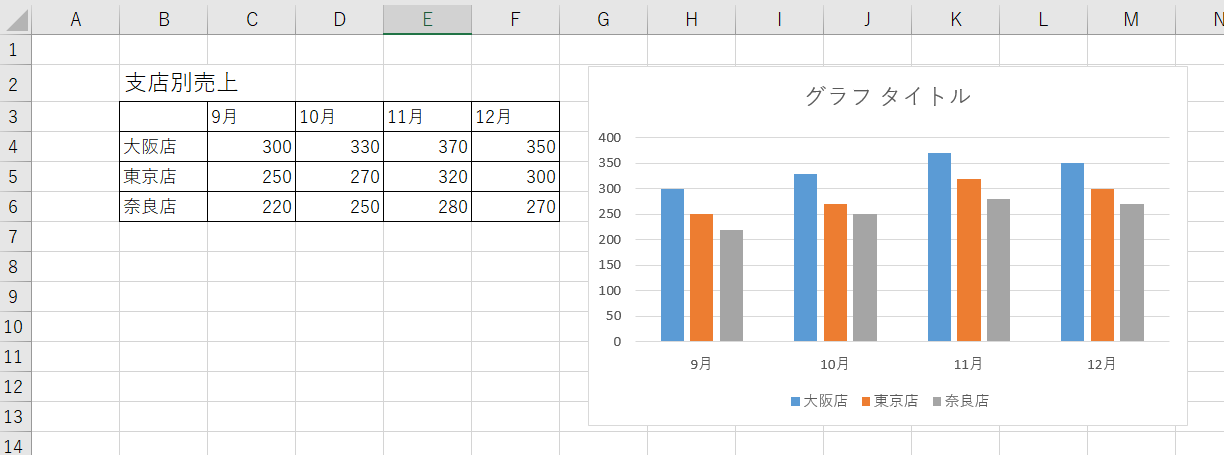The image size is (1224, 455).
Task: Click the select-all corner of the sheet
Action: (x=16, y=18)
